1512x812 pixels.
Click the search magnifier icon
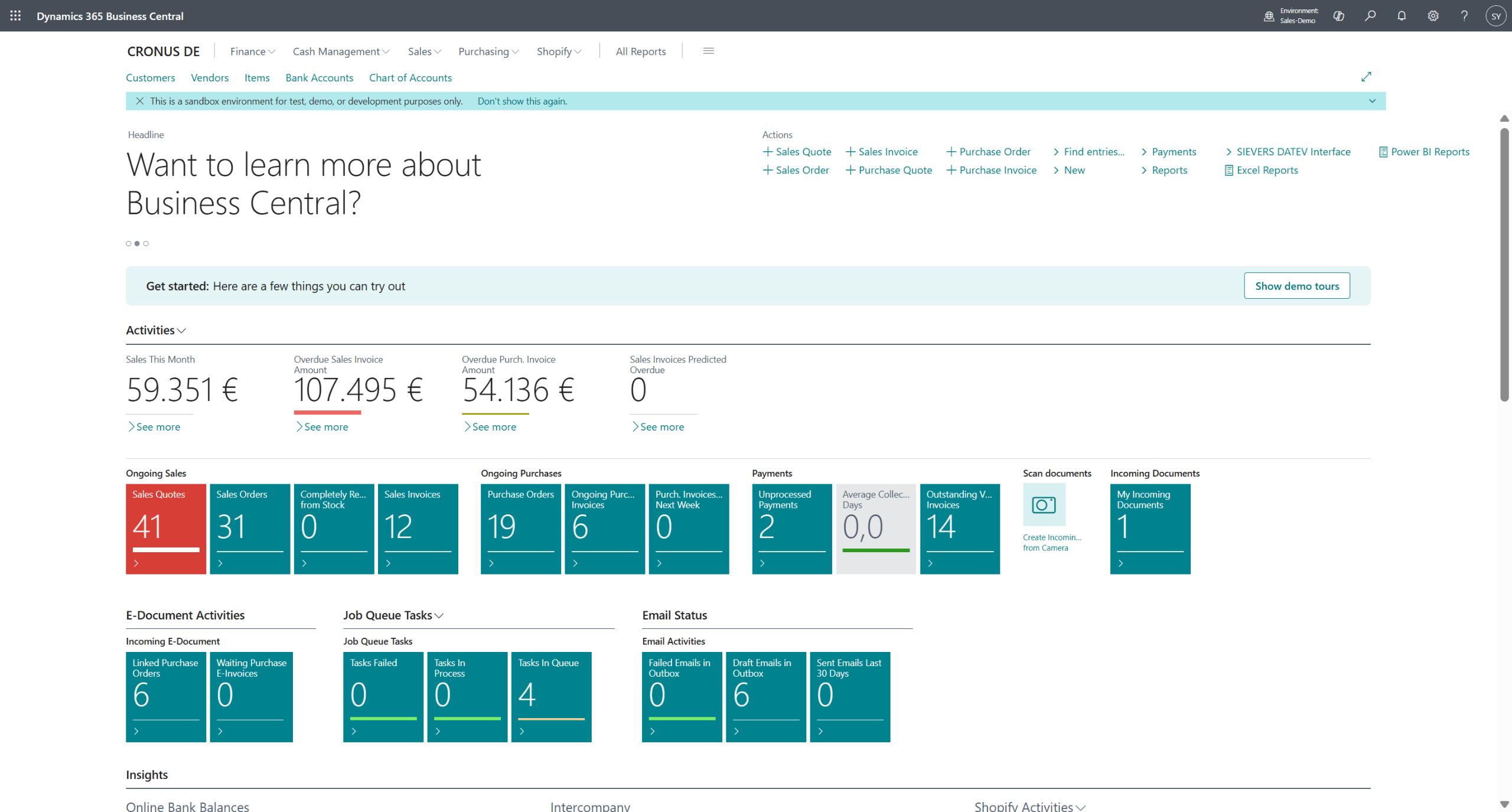tap(1370, 16)
